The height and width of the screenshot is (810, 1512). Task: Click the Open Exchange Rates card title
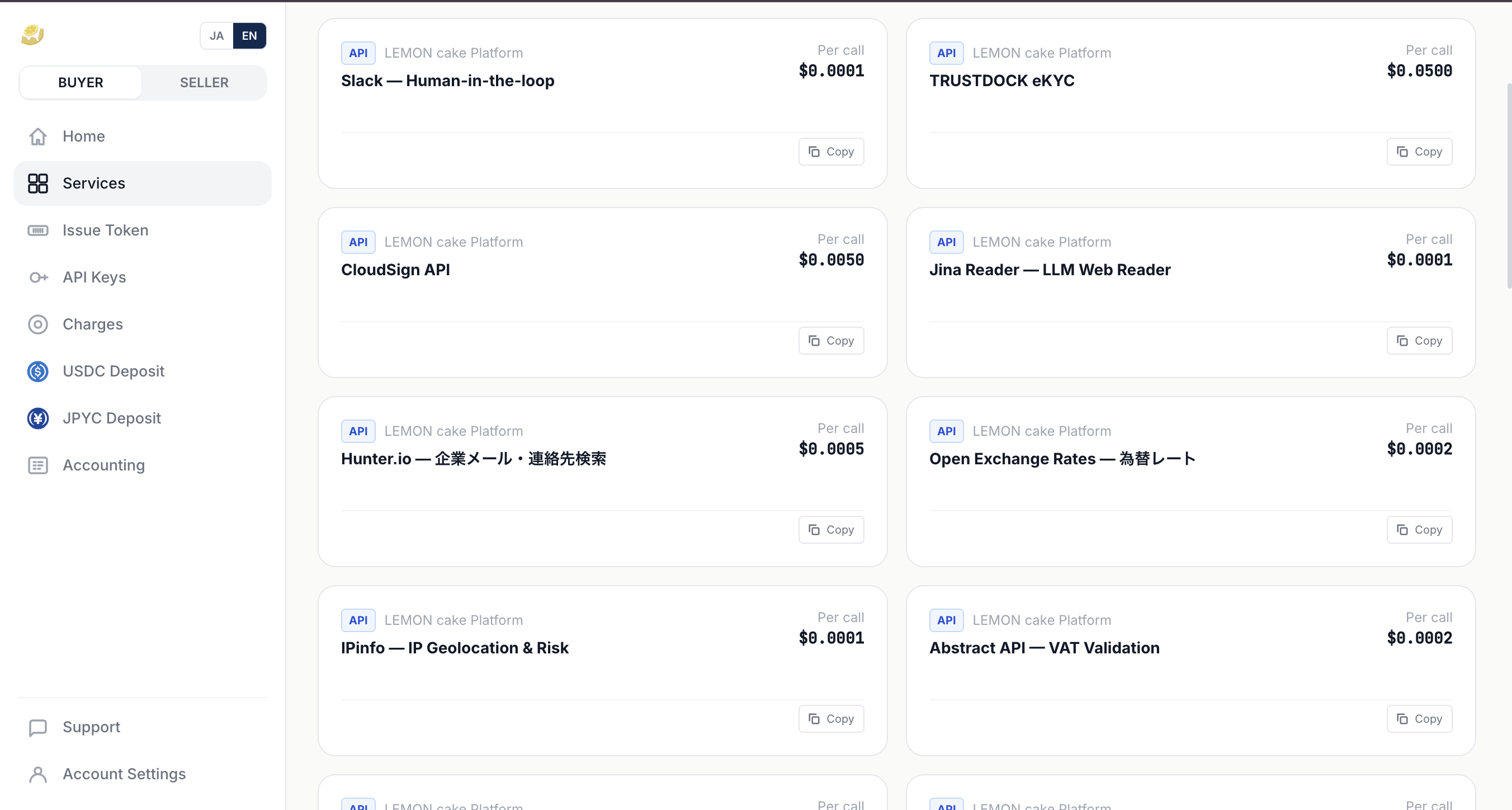(x=1062, y=459)
